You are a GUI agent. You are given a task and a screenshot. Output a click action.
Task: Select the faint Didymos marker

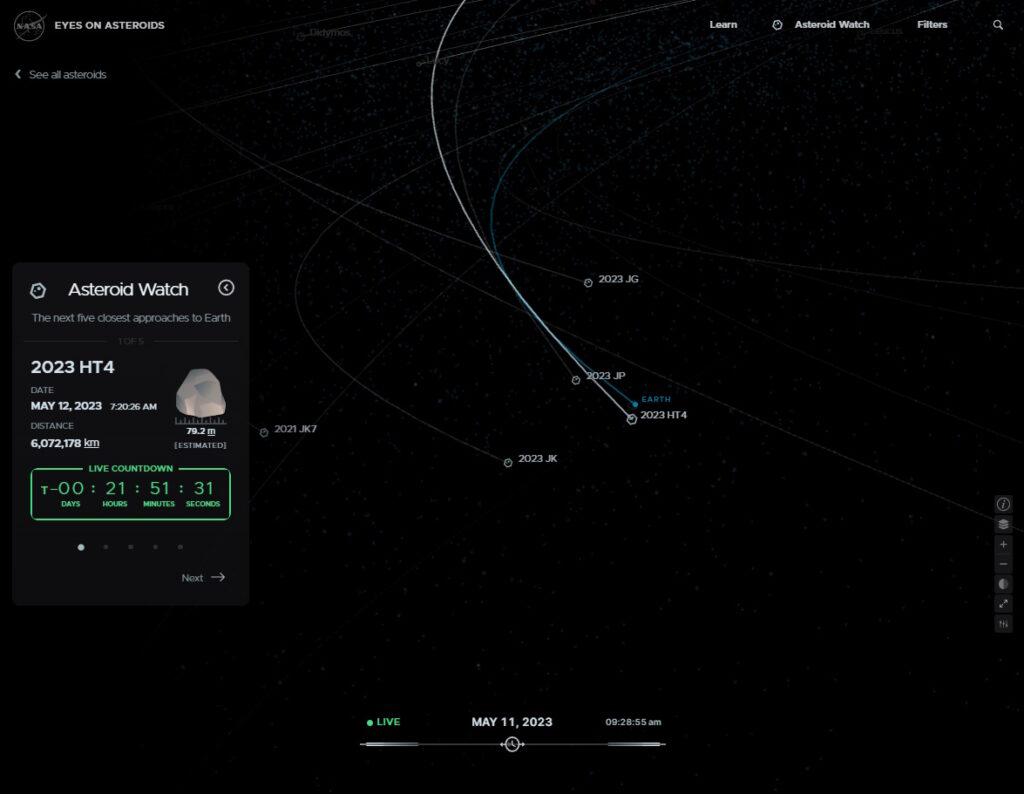(300, 37)
